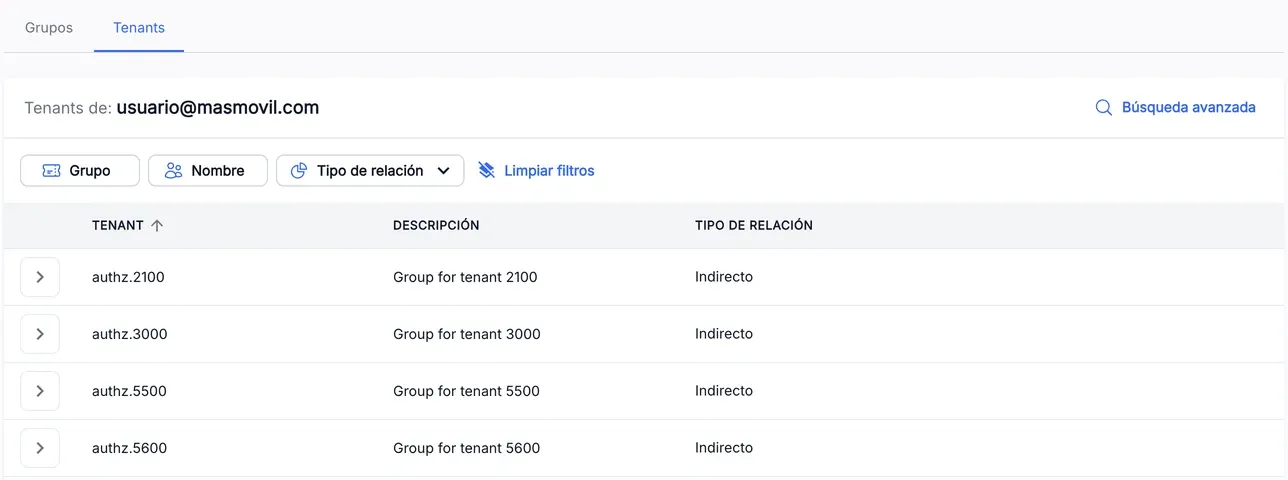Click the pie chart icon in Tipo de relación

point(298,171)
